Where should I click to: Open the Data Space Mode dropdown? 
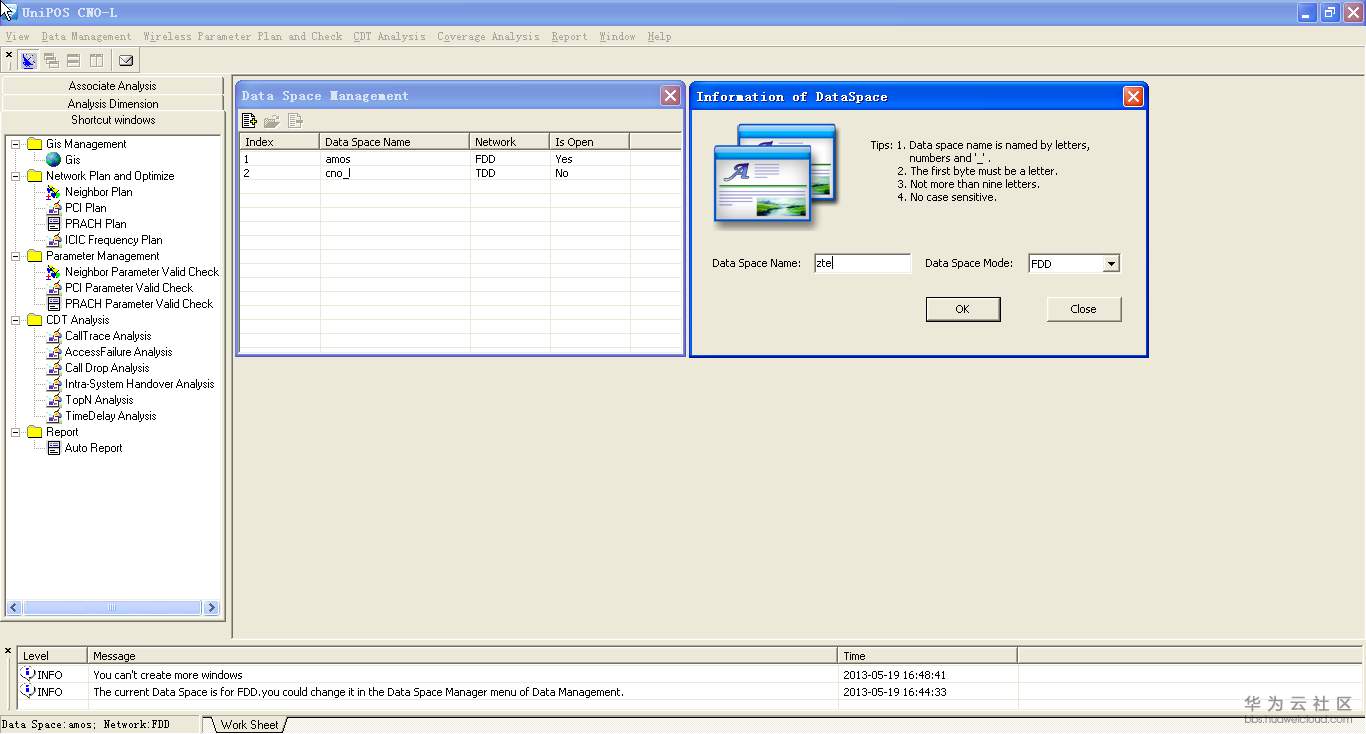pos(1110,264)
